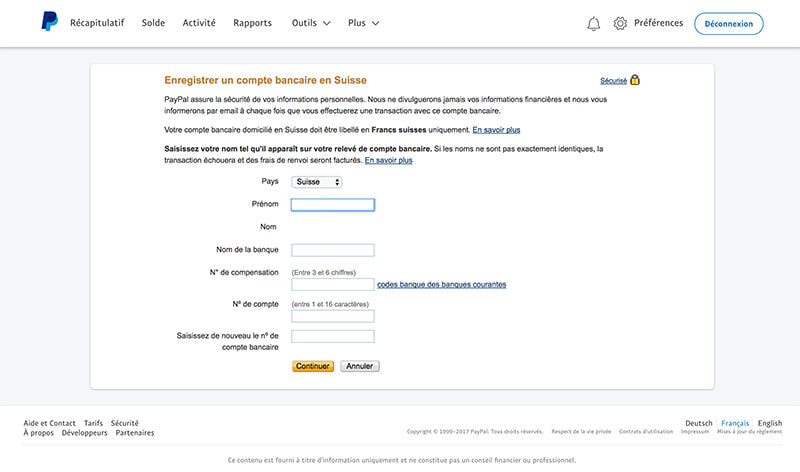This screenshot has height=472, width=800.
Task: Focus the Prénom text field
Action: [332, 205]
